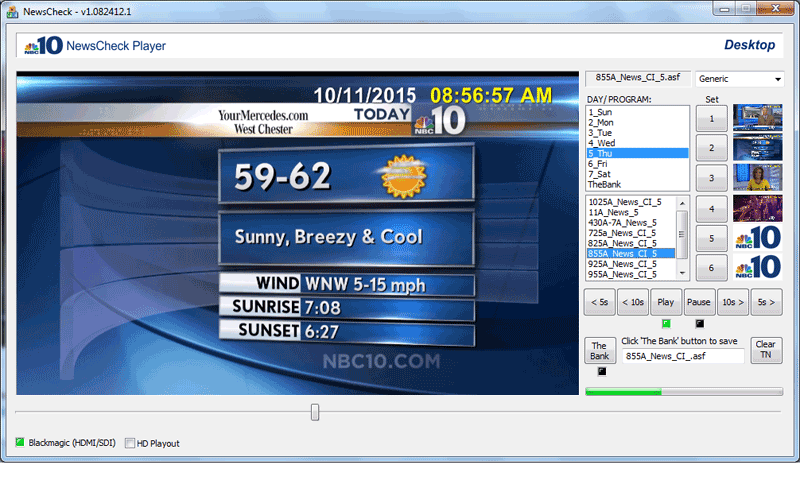Skip forward 5 seconds with '5s >'
800x488 pixels.
click(x=766, y=302)
